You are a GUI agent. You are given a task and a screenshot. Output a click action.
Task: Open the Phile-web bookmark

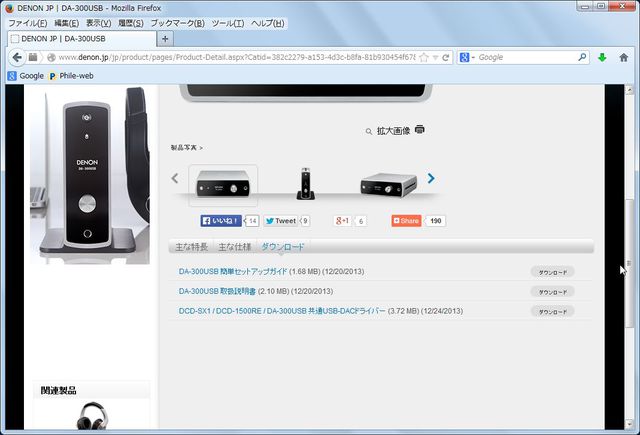[71, 76]
